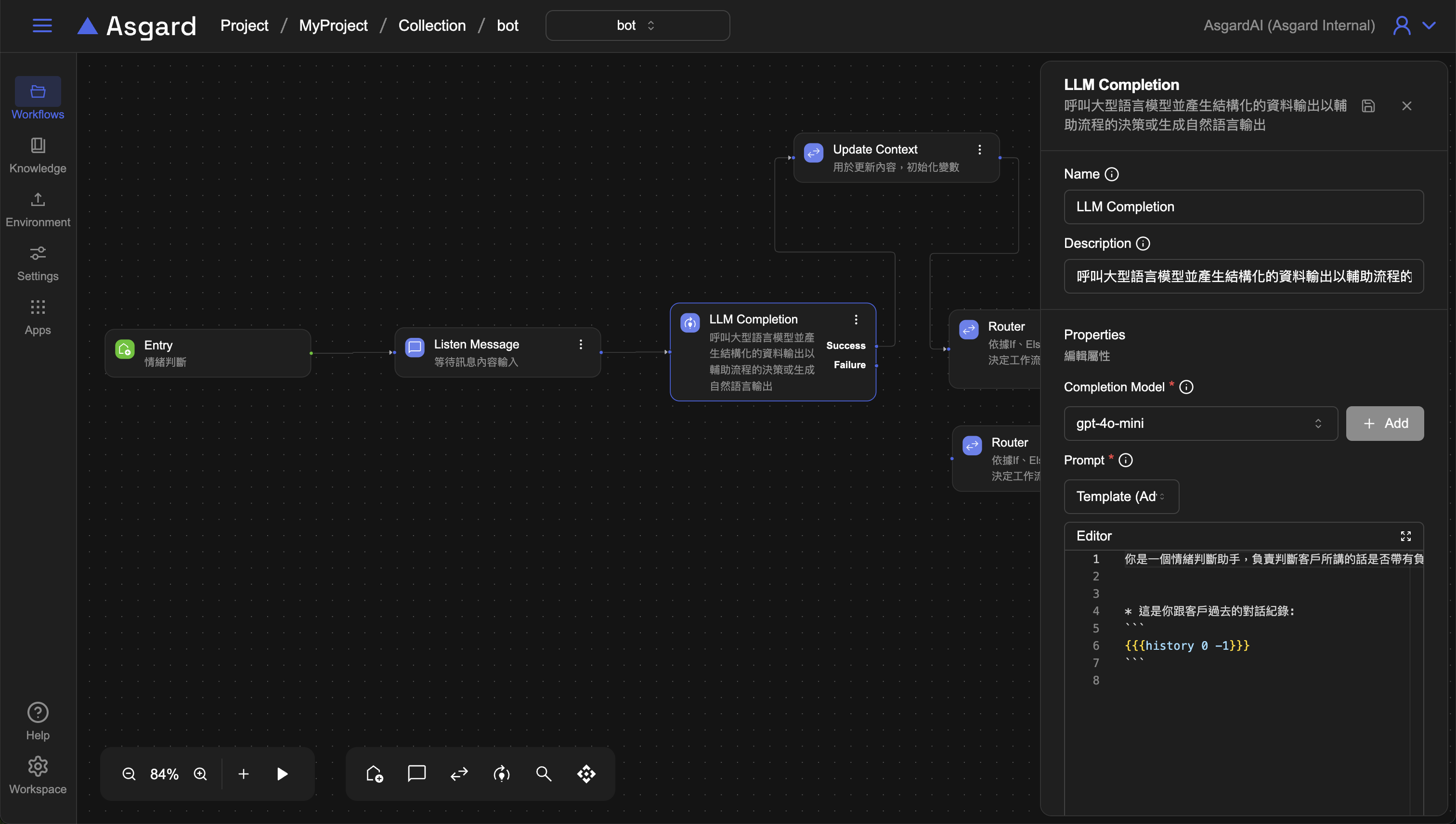
Task: Click the Add model button
Action: (x=1384, y=424)
